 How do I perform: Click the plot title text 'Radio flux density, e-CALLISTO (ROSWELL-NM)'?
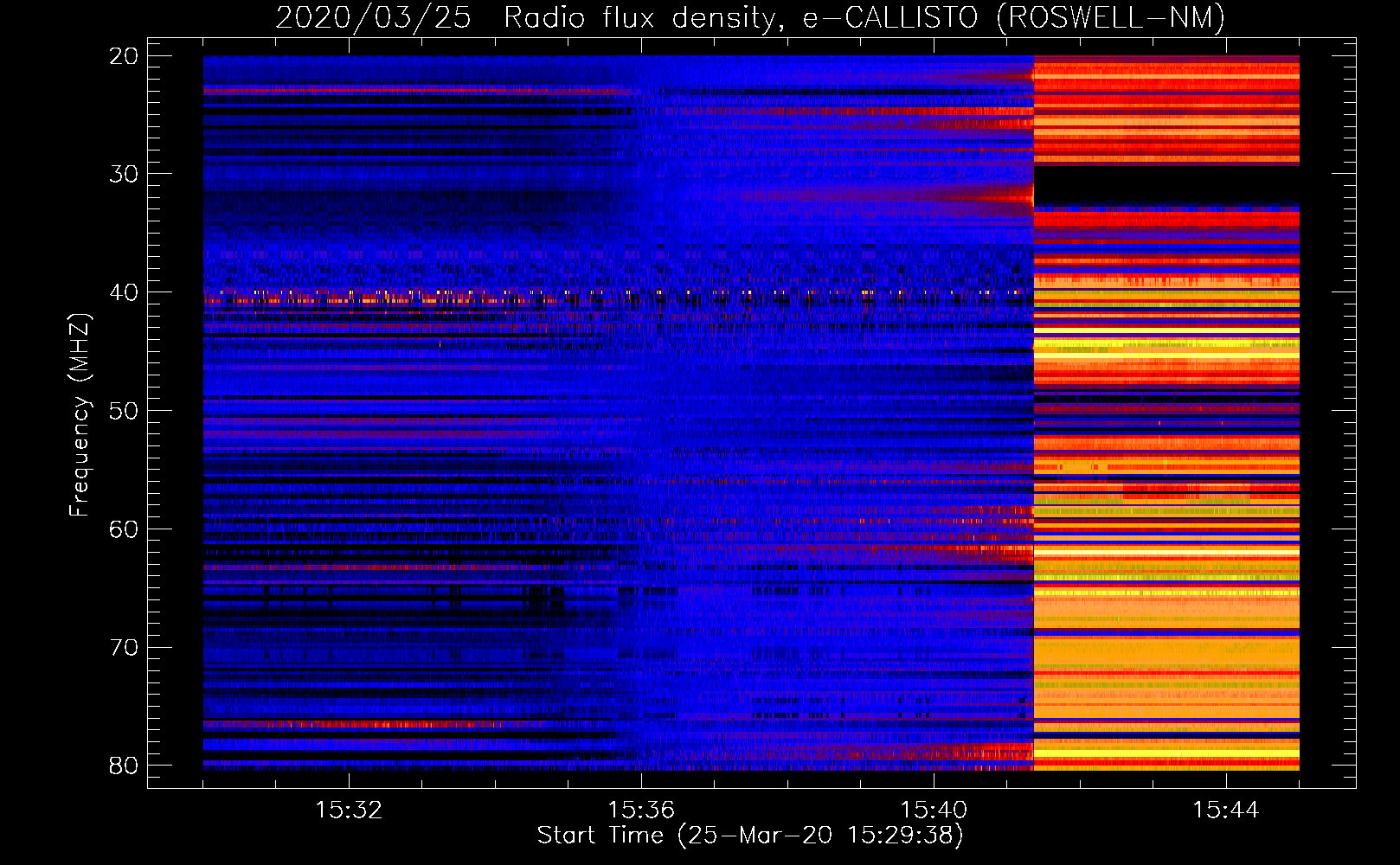pos(864,17)
